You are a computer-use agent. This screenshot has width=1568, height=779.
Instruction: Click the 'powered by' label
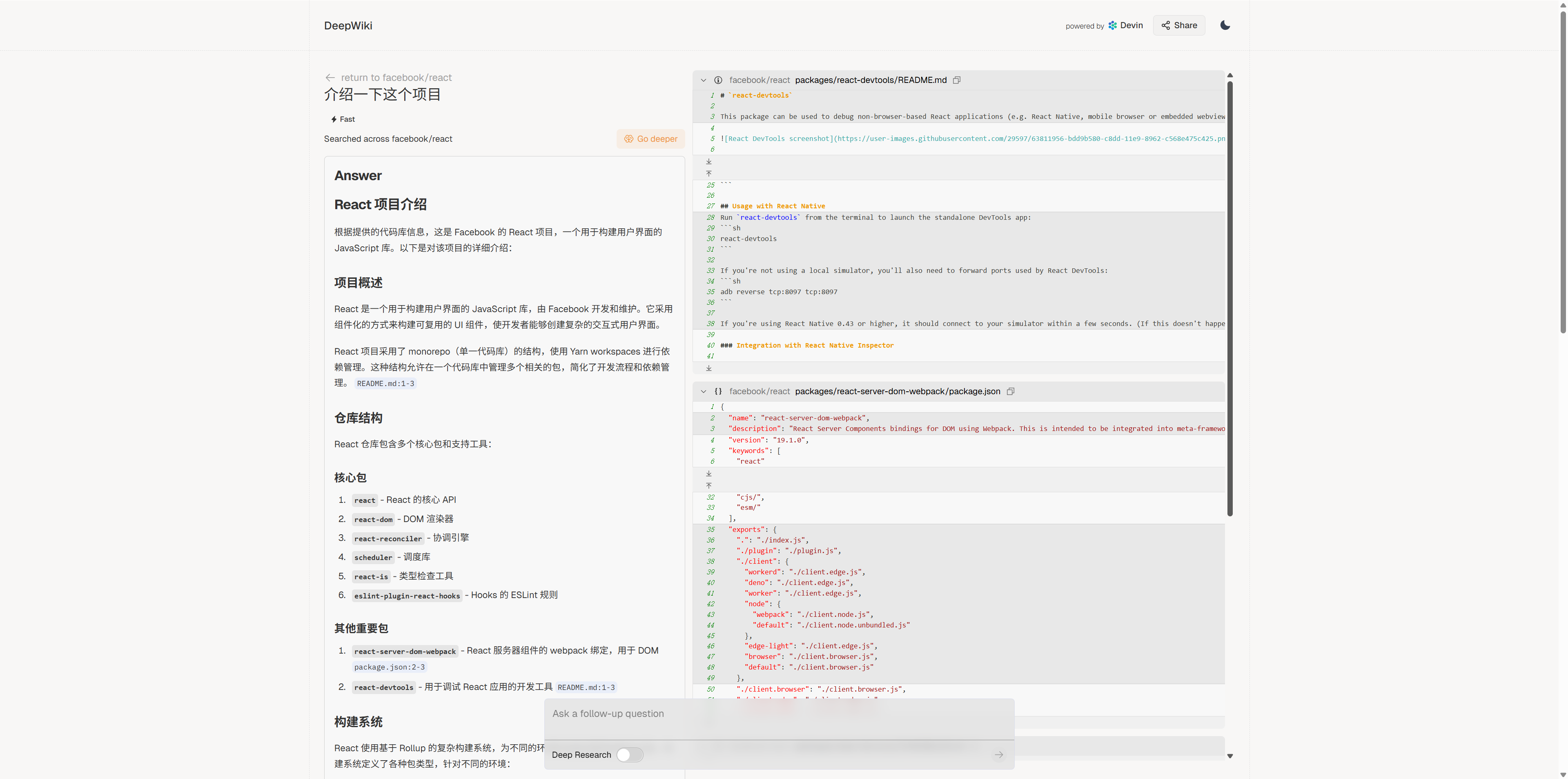click(1084, 26)
